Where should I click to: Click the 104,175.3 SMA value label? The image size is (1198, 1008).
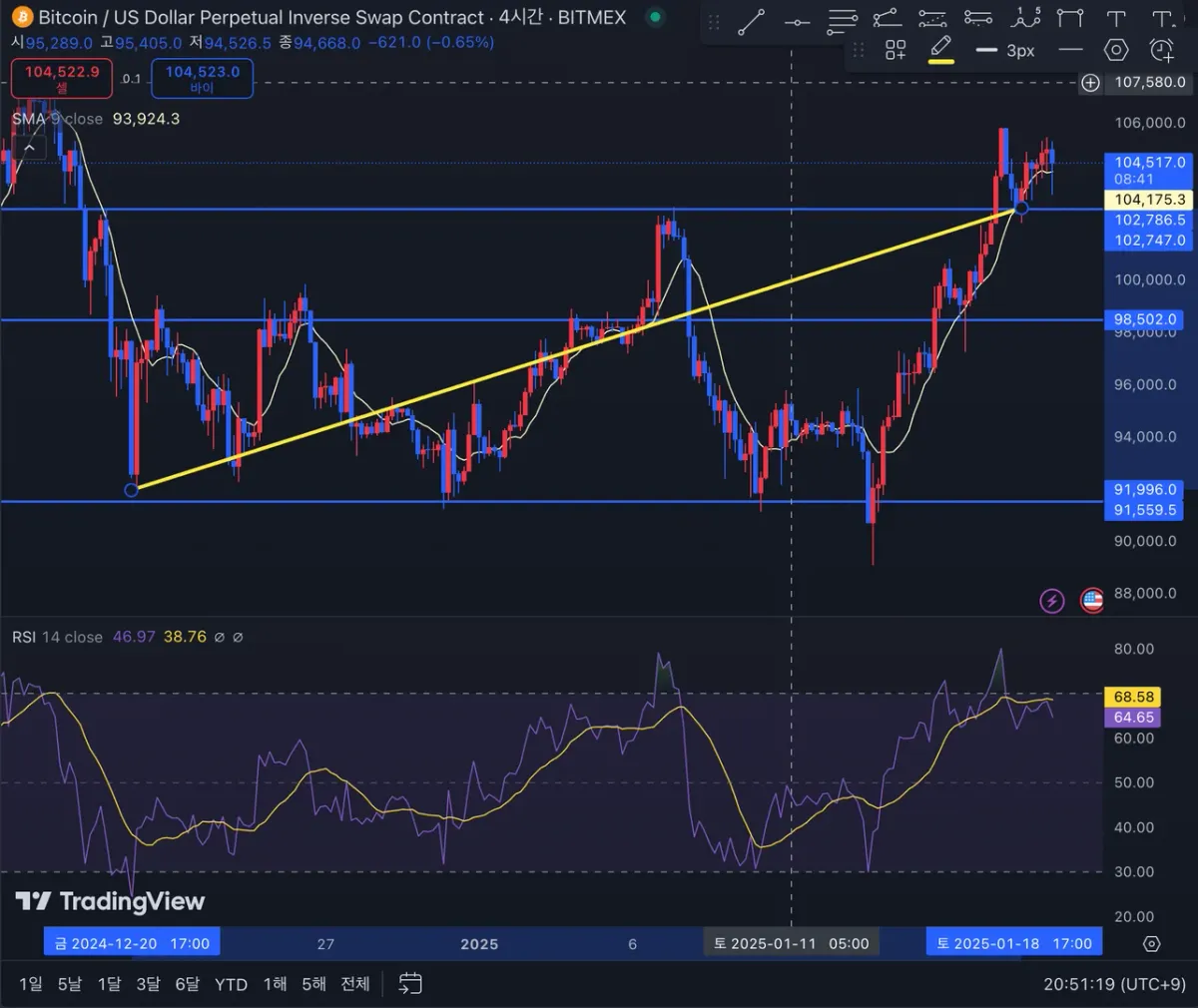tap(1149, 200)
